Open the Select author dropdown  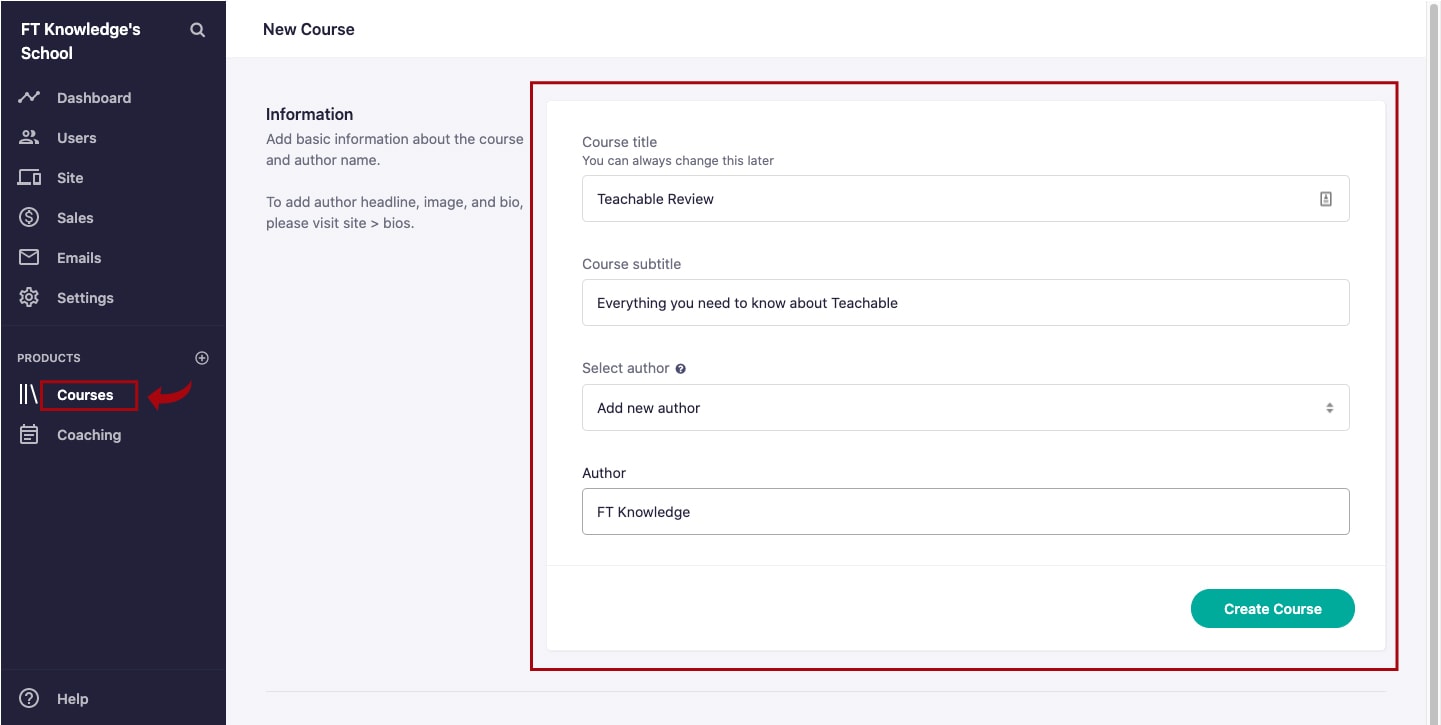[965, 407]
